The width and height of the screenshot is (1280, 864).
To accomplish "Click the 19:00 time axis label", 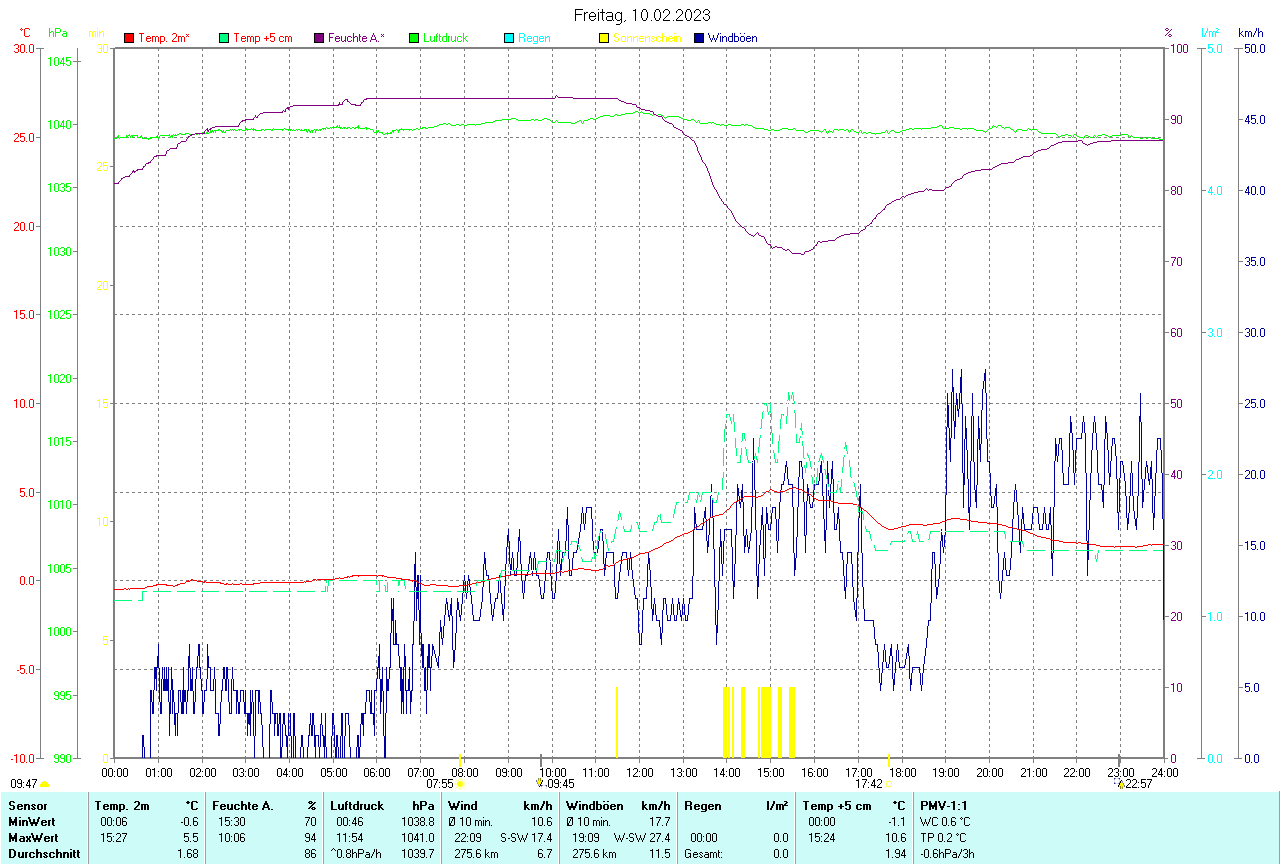I will tap(946, 772).
